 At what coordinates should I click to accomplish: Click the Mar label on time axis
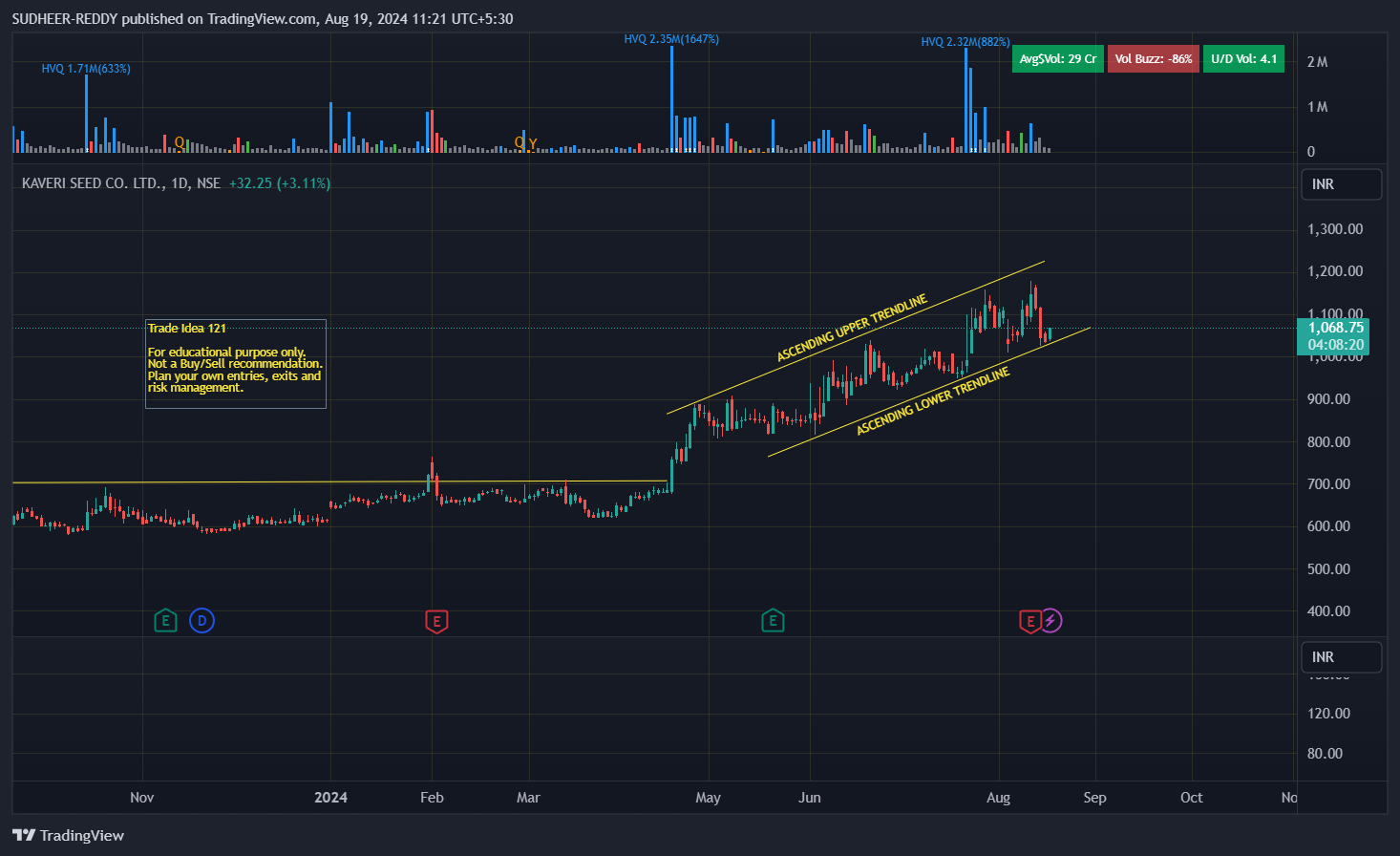pyautogui.click(x=528, y=798)
